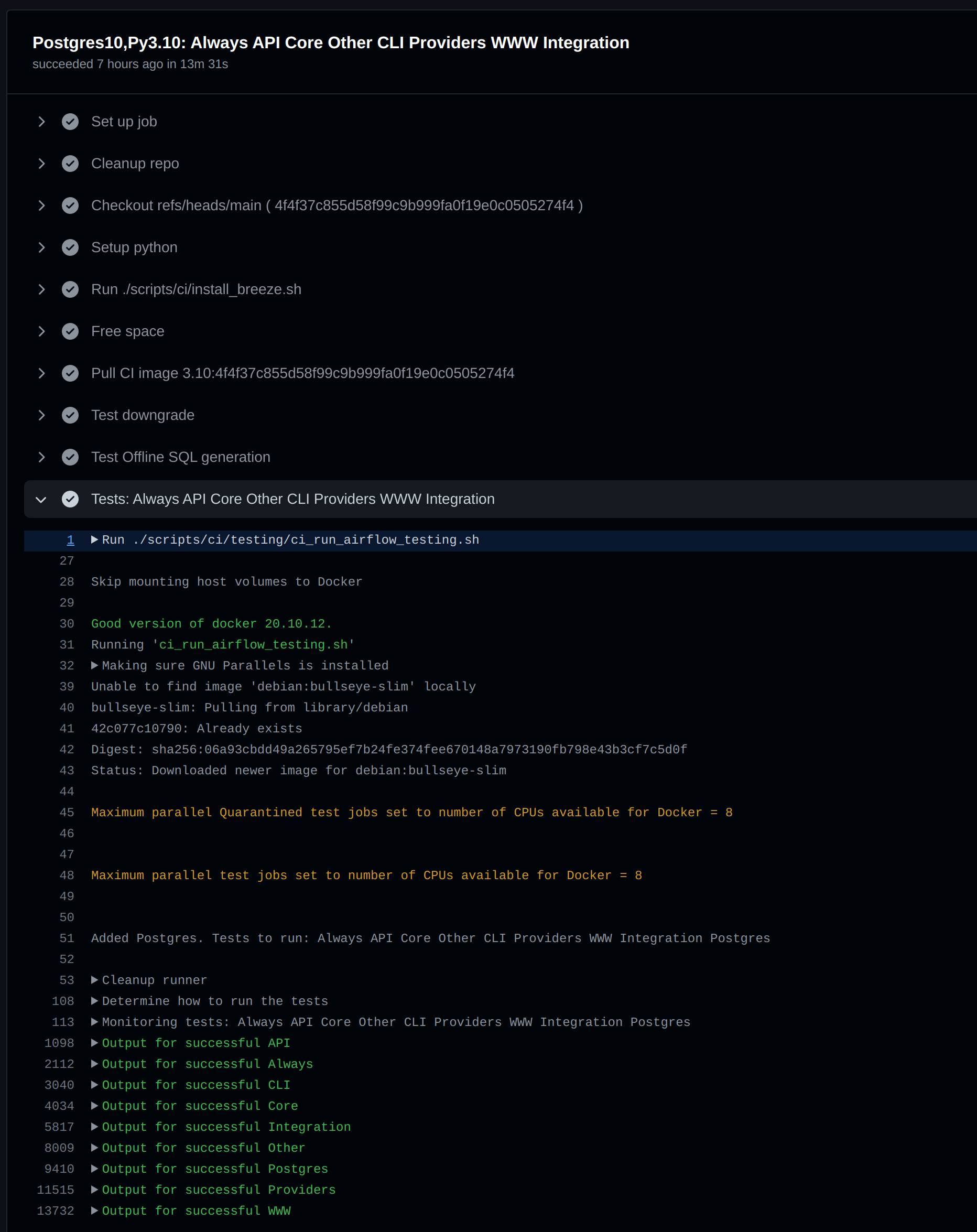Click 'Maximum parallel Quarantined test jobs' line

(x=412, y=813)
